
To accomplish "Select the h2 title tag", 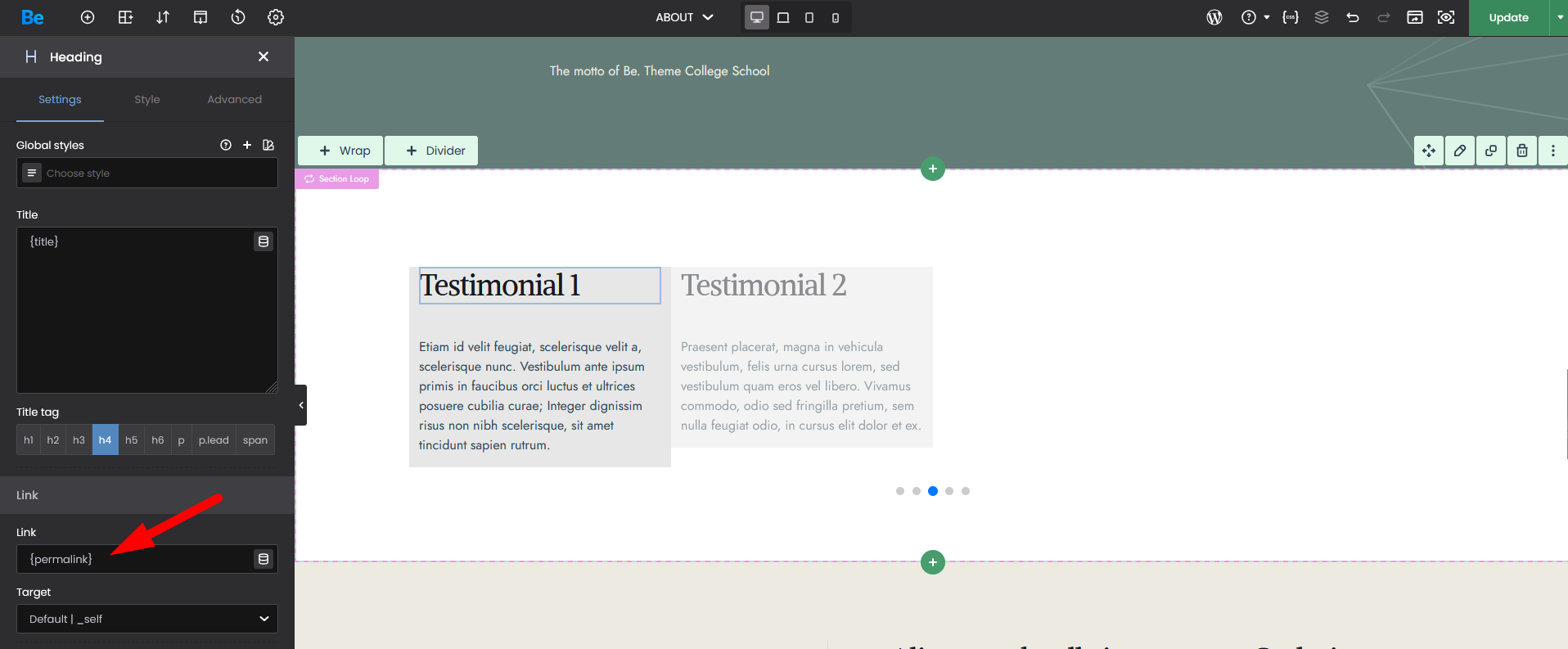I will click(53, 439).
